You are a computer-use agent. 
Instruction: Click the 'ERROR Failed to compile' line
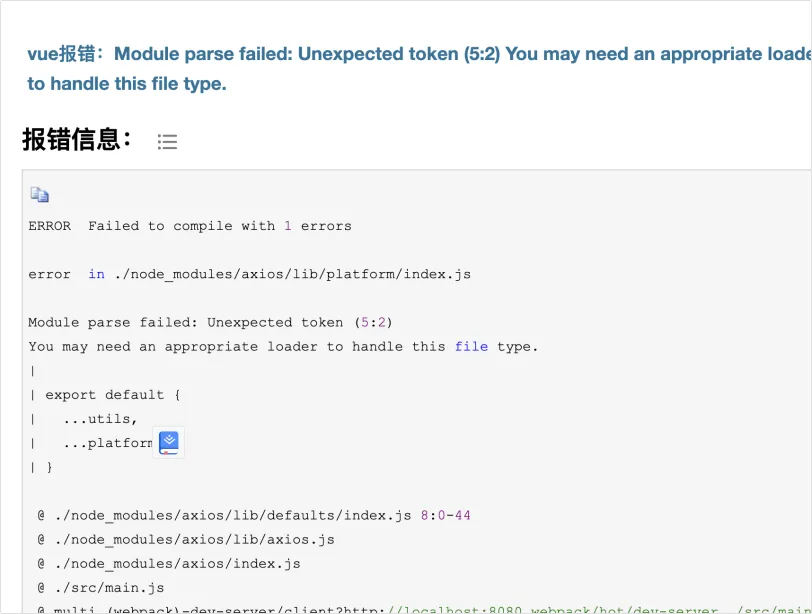tap(190, 226)
